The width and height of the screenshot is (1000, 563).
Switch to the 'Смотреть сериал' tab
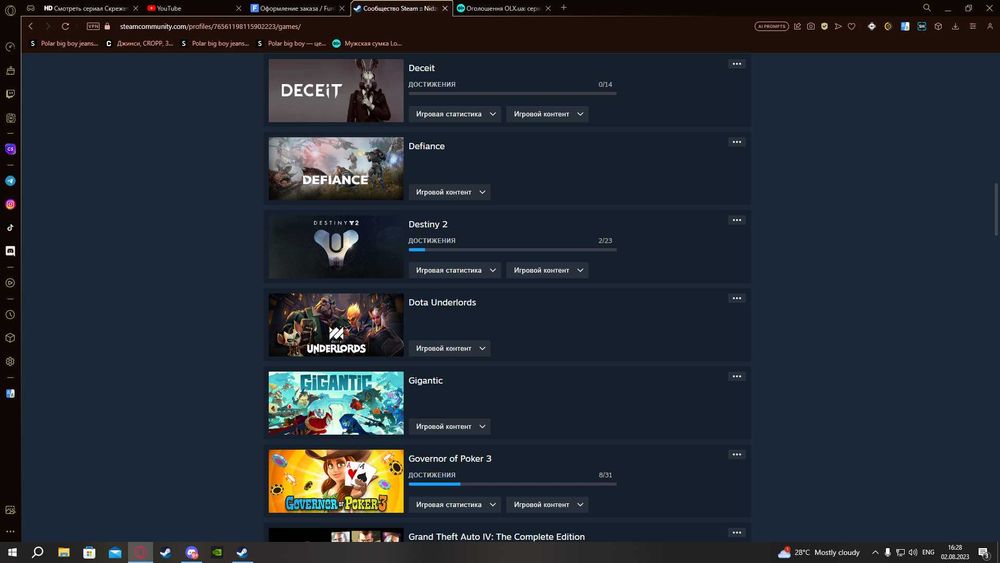point(91,8)
